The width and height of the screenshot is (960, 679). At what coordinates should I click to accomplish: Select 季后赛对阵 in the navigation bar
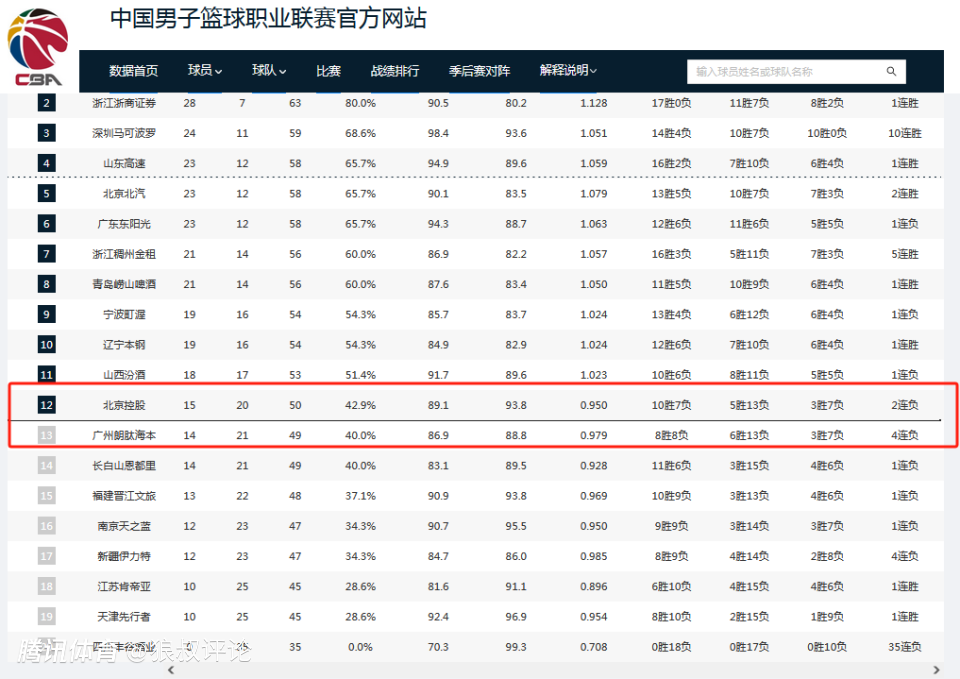(479, 71)
